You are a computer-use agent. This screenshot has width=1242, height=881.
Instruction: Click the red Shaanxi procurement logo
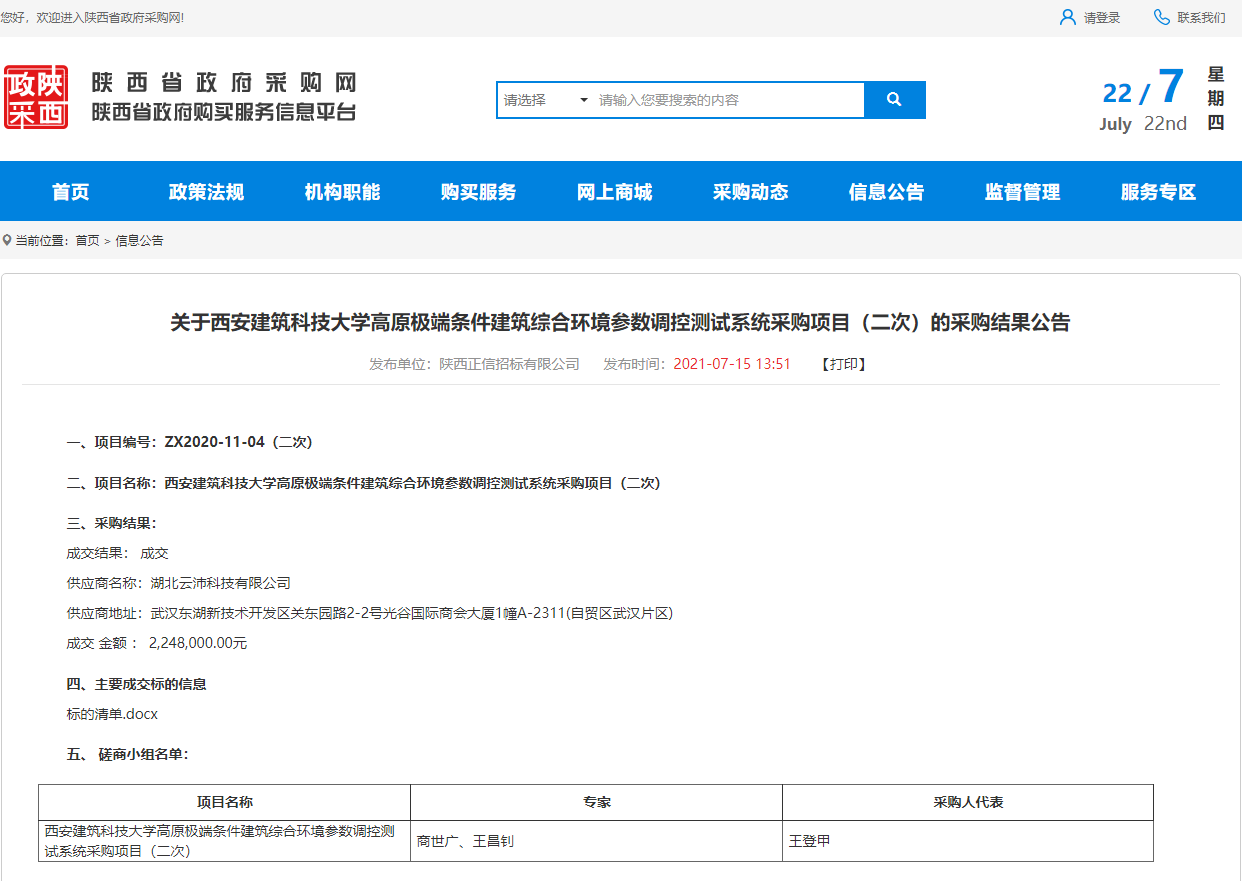[x=36, y=97]
